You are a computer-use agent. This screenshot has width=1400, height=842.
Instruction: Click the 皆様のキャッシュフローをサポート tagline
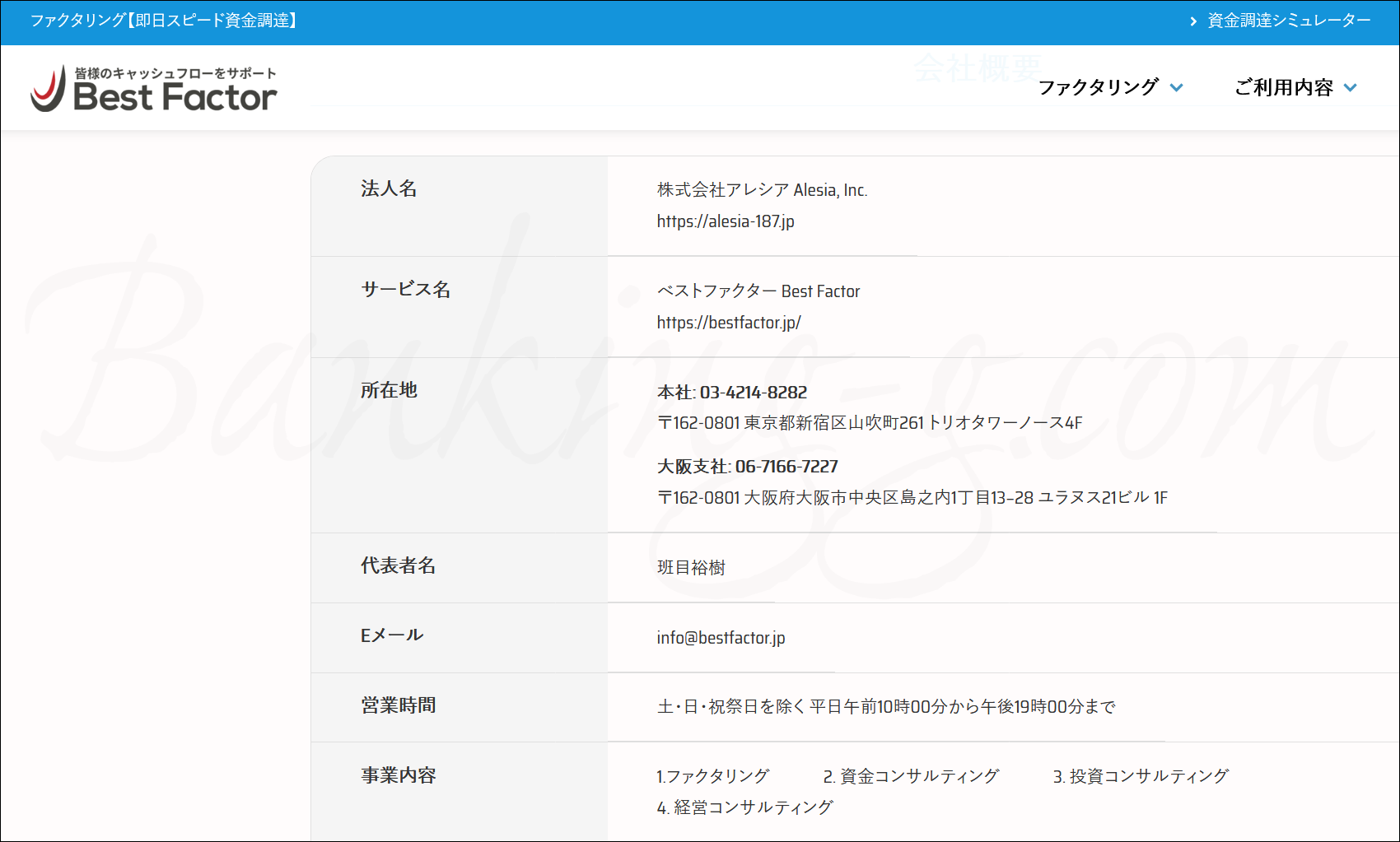175,73
